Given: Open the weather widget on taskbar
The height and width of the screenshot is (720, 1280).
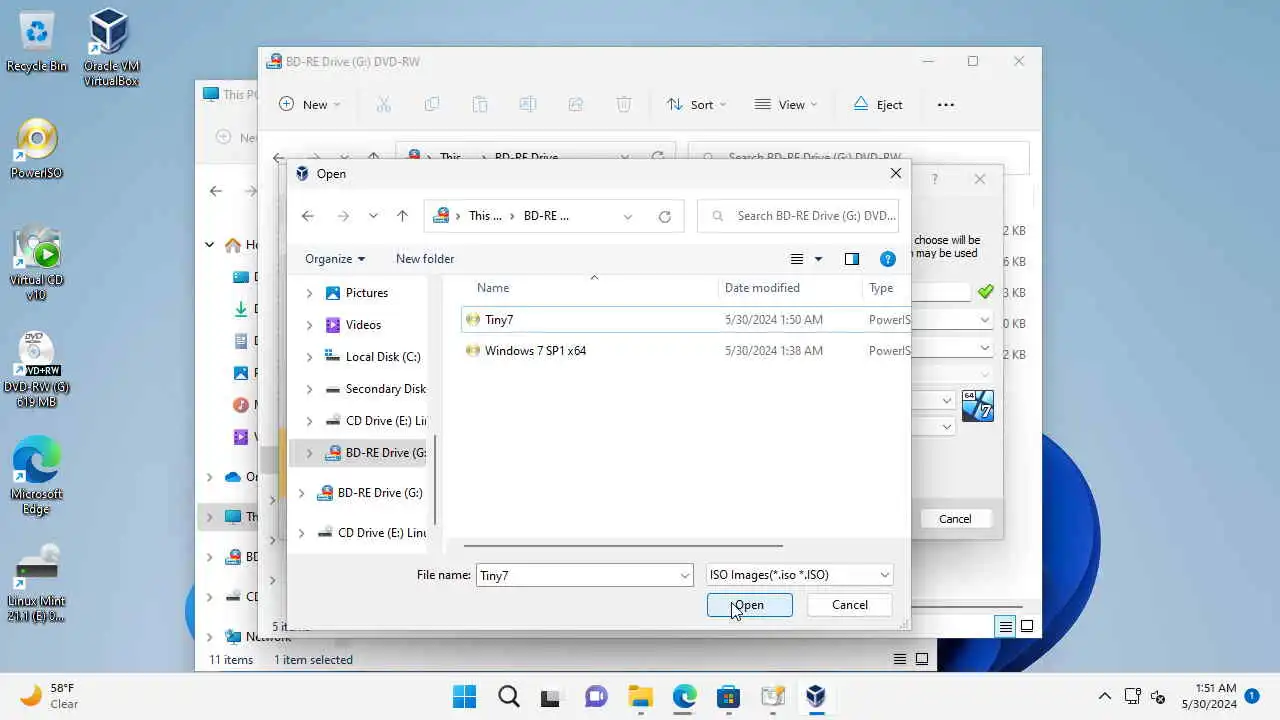Looking at the screenshot, I should pyautogui.click(x=50, y=696).
